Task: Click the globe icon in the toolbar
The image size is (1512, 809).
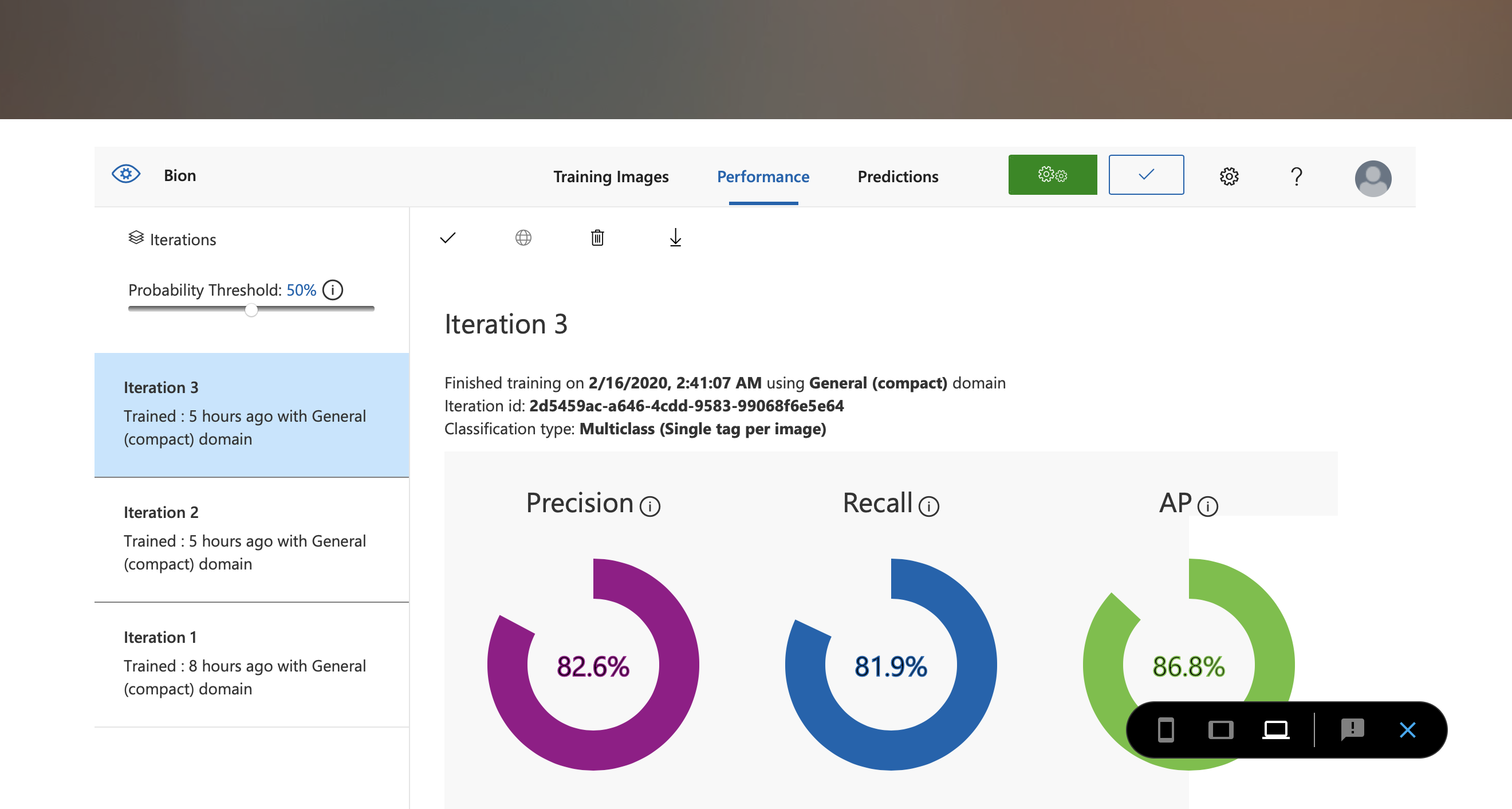Action: click(523, 238)
